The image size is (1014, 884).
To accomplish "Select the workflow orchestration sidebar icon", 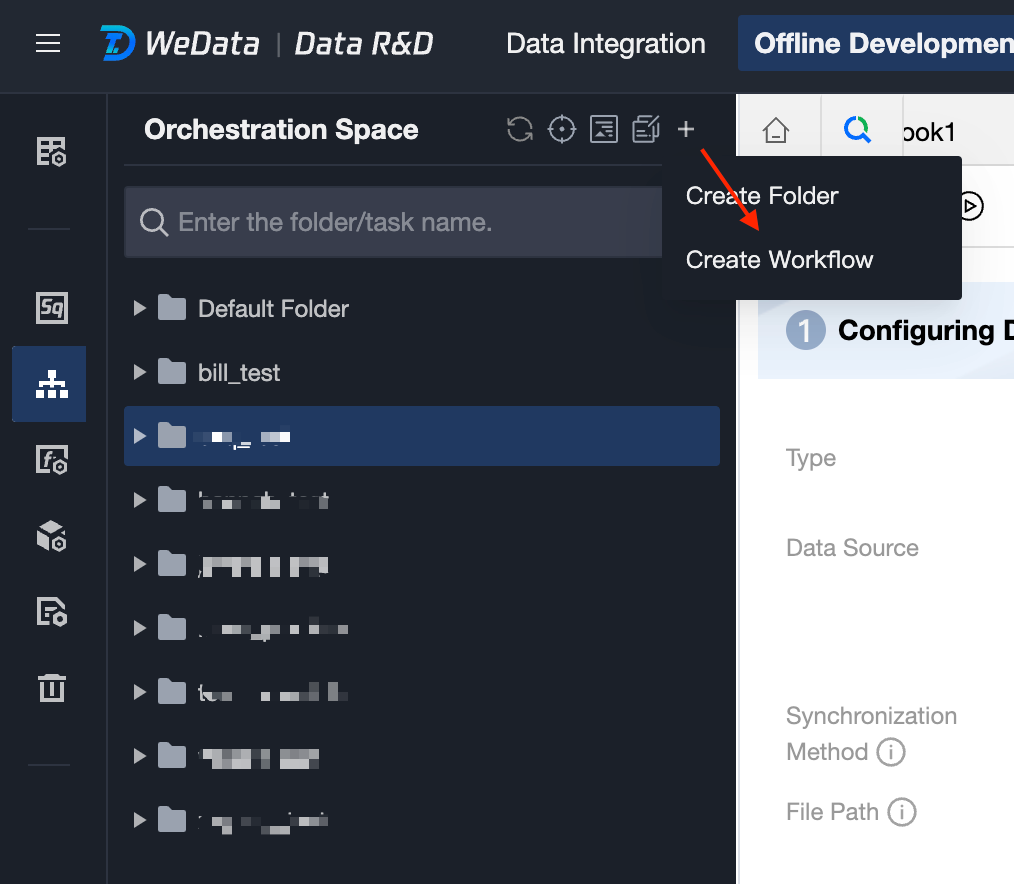I will (x=51, y=384).
